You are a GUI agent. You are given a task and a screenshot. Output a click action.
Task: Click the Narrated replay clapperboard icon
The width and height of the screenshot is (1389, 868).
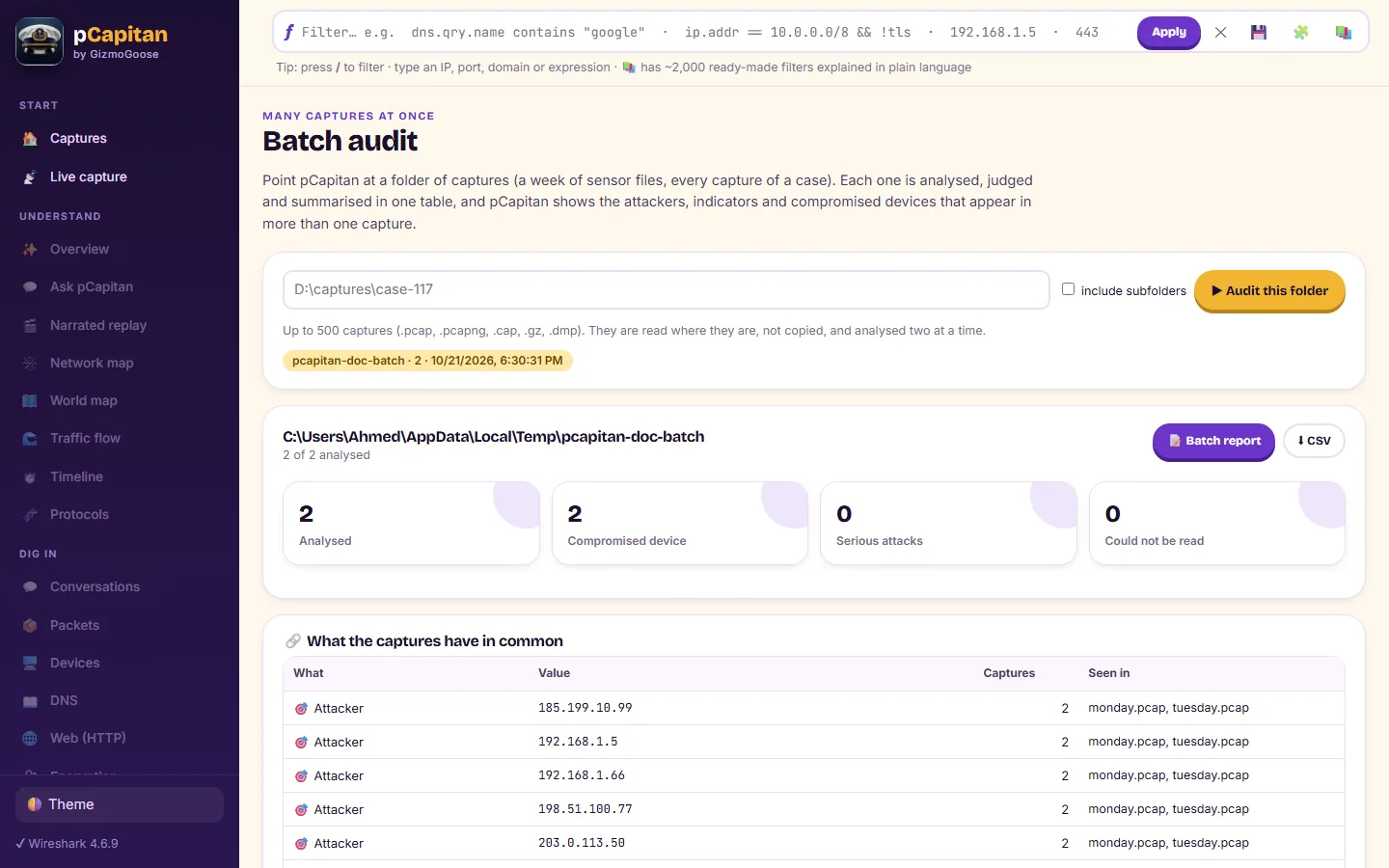point(30,326)
